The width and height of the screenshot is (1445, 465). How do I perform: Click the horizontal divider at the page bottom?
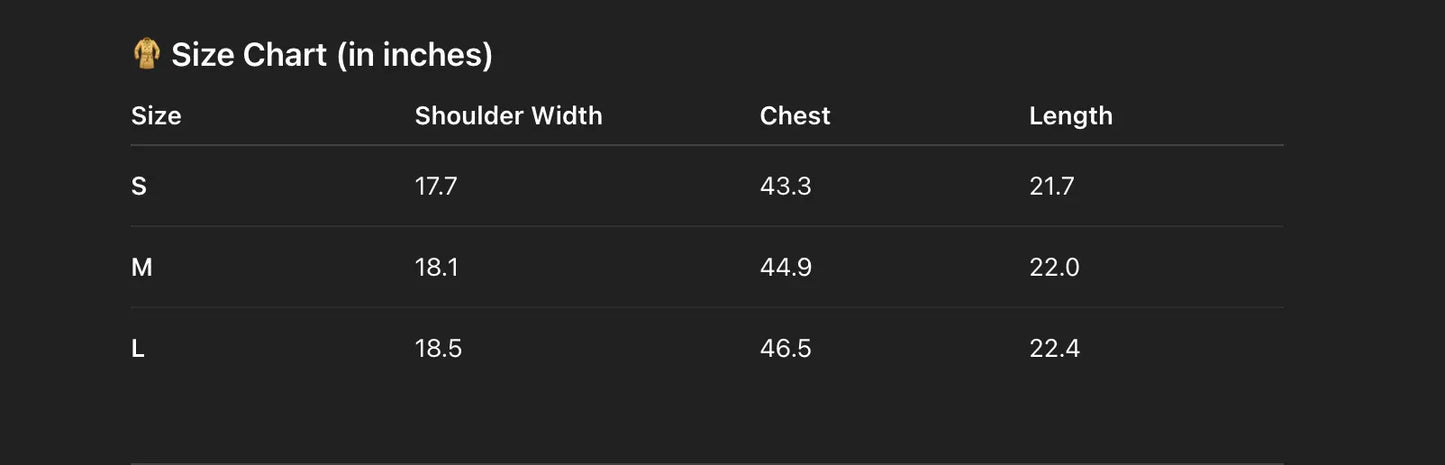click(x=707, y=463)
